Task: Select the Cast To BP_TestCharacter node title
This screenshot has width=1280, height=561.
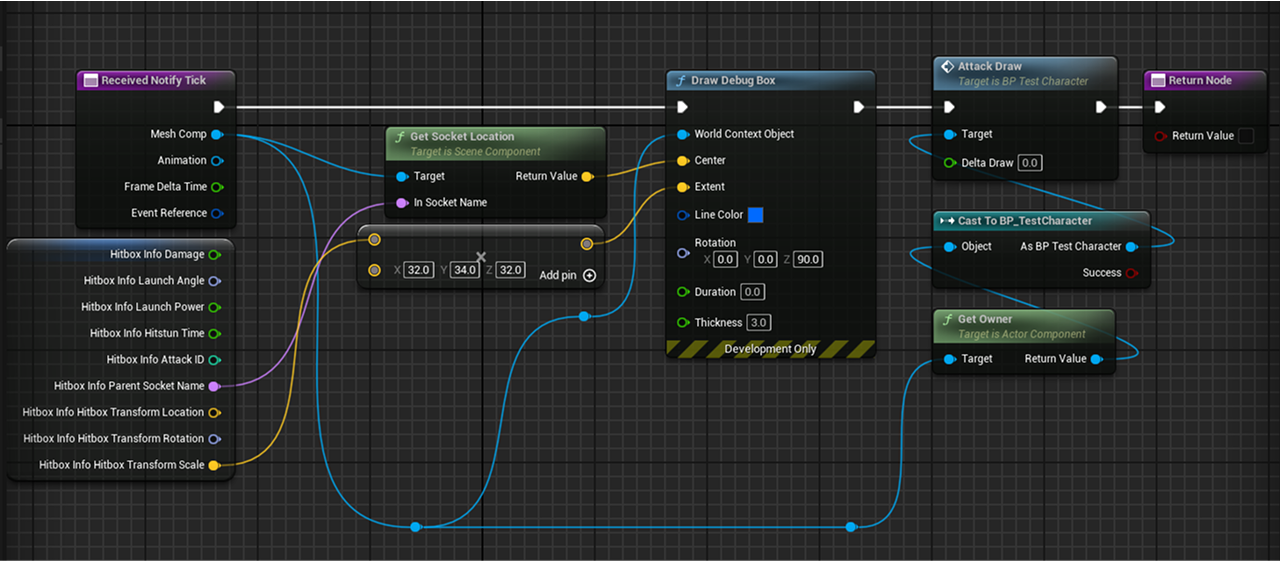Action: coord(1025,220)
